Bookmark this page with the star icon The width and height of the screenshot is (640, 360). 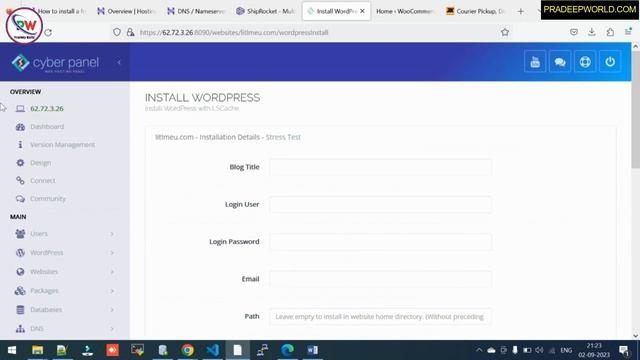[x=505, y=32]
